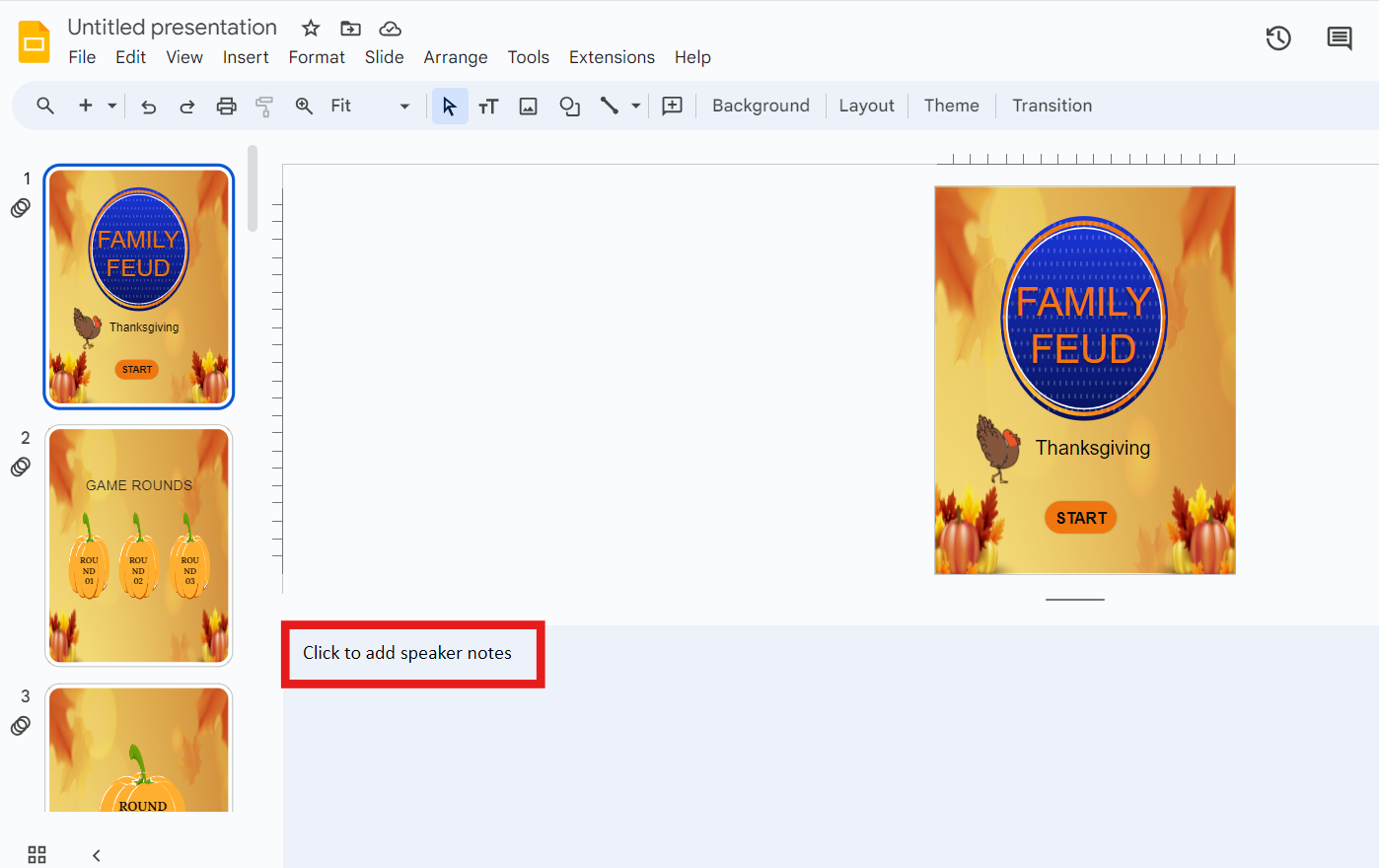The height and width of the screenshot is (868, 1379).
Task: Click the speaker notes resize handle
Action: tap(1075, 599)
